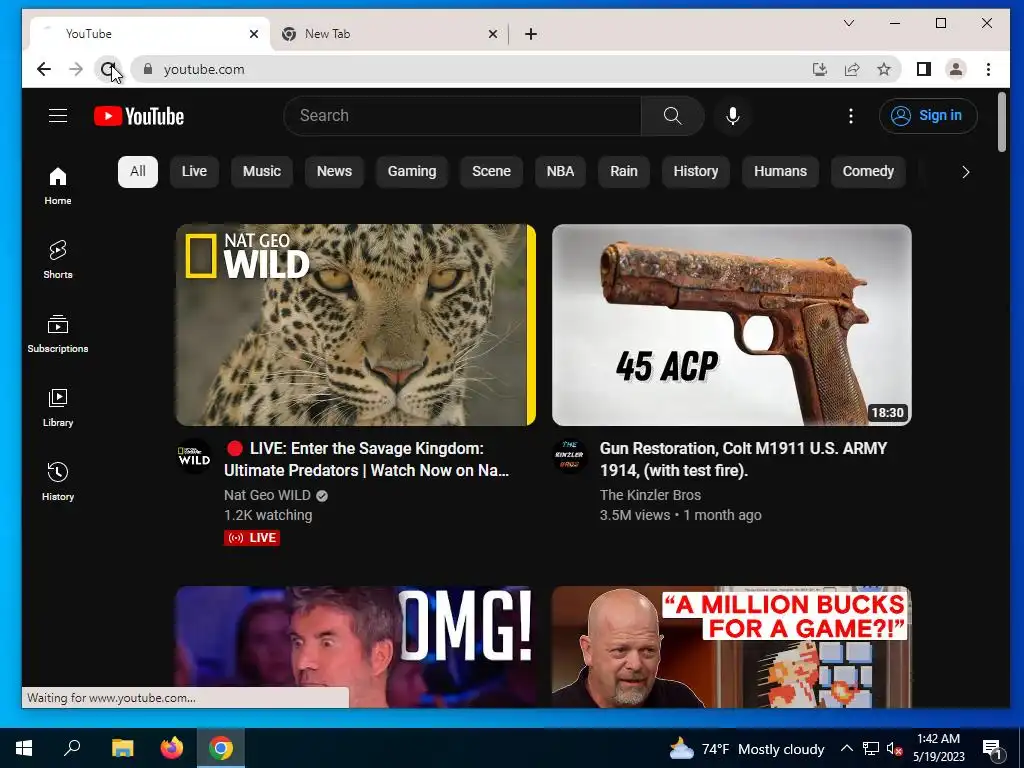Open History in sidebar

pyautogui.click(x=57, y=481)
